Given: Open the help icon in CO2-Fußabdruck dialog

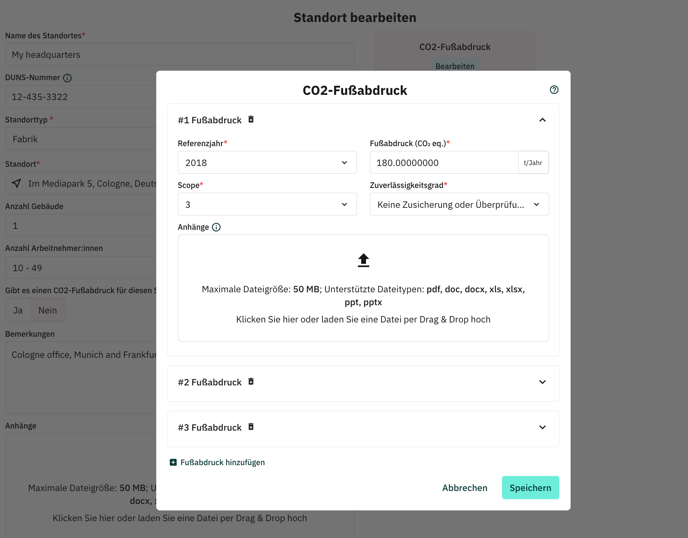Looking at the screenshot, I should tap(554, 90).
